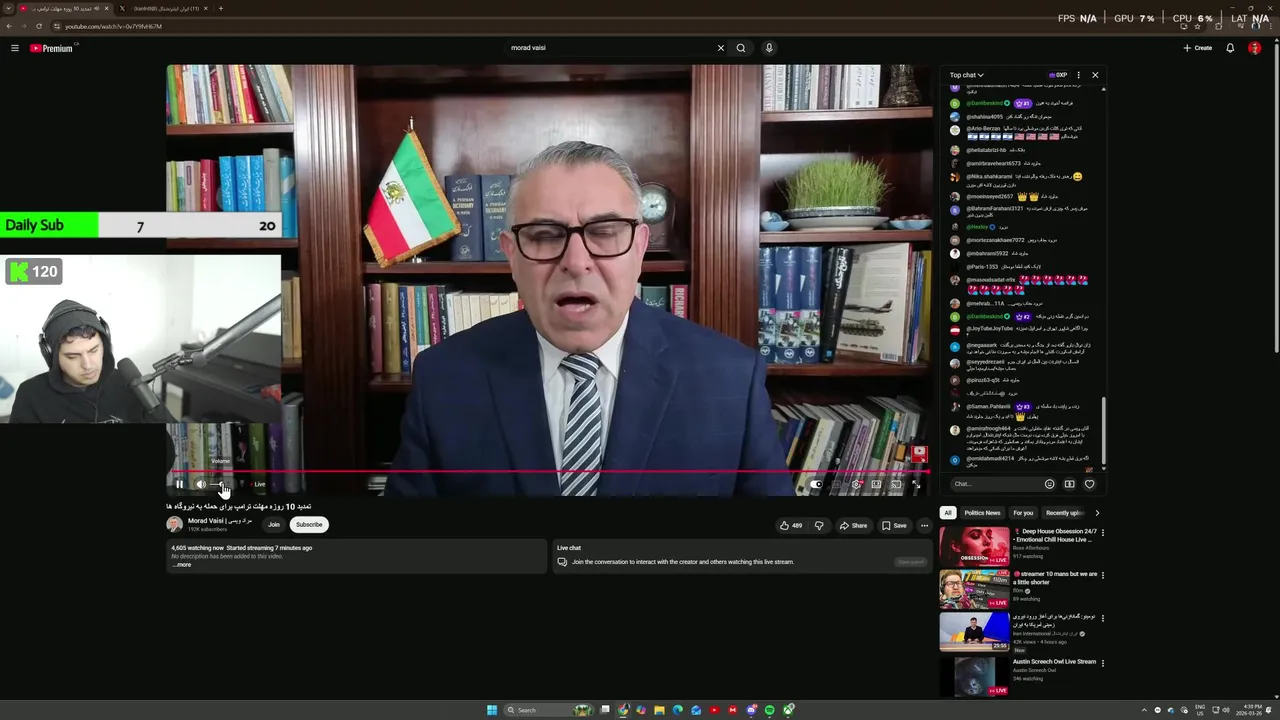Viewport: 1280px width, 720px height.
Task: Open File Explorer from the taskbar
Action: tap(659, 710)
